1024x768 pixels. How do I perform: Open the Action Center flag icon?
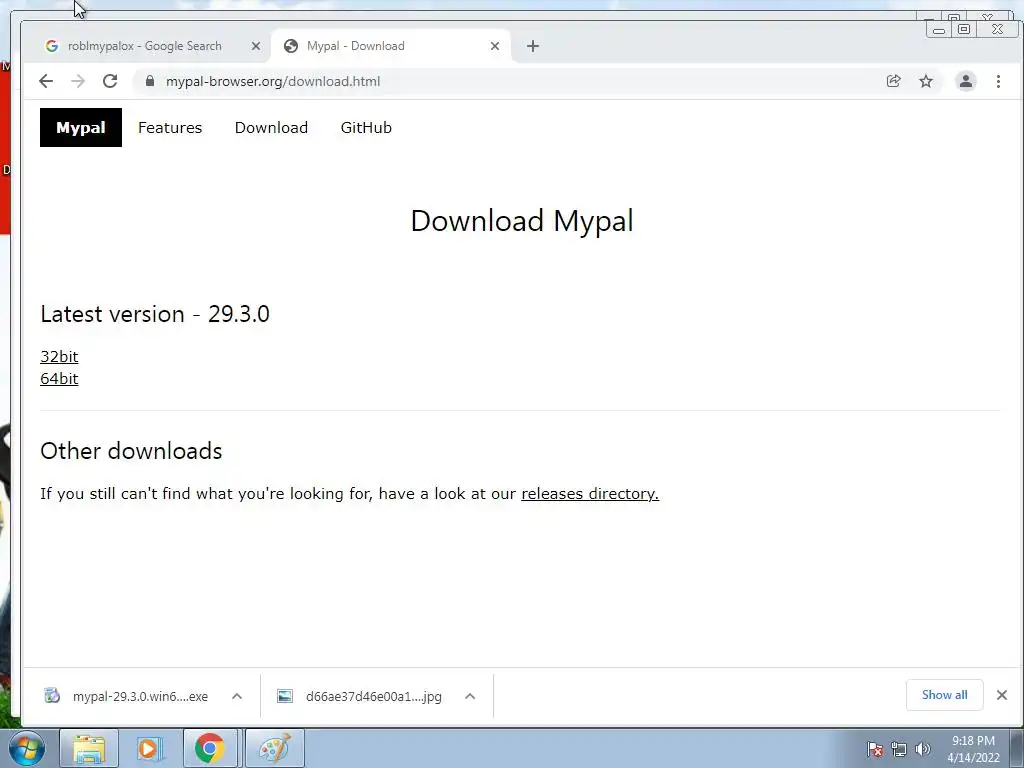(x=875, y=749)
